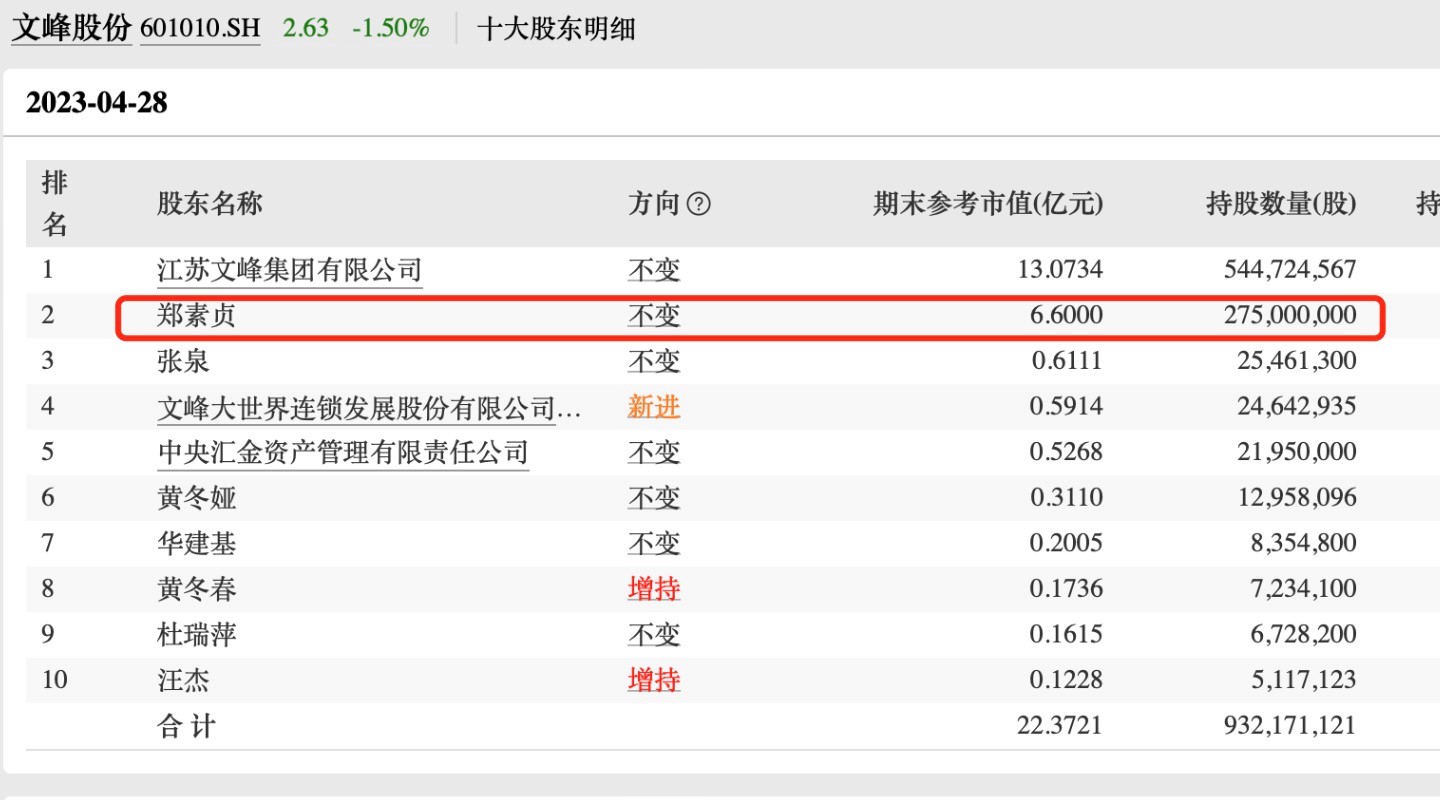The width and height of the screenshot is (1440, 800).
Task: Click the help icon beside 方向
Action: 700,205
